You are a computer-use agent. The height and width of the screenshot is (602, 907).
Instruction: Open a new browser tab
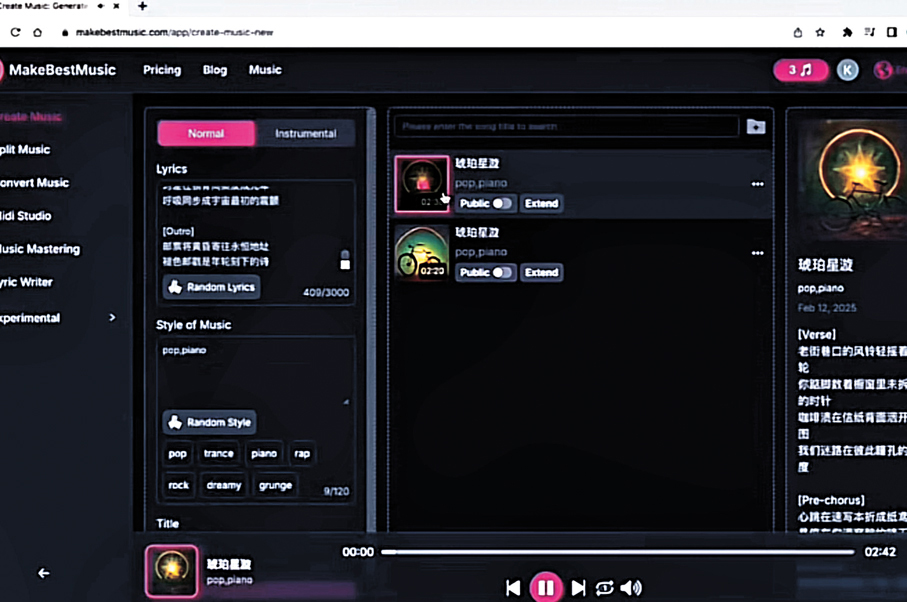tap(142, 6)
